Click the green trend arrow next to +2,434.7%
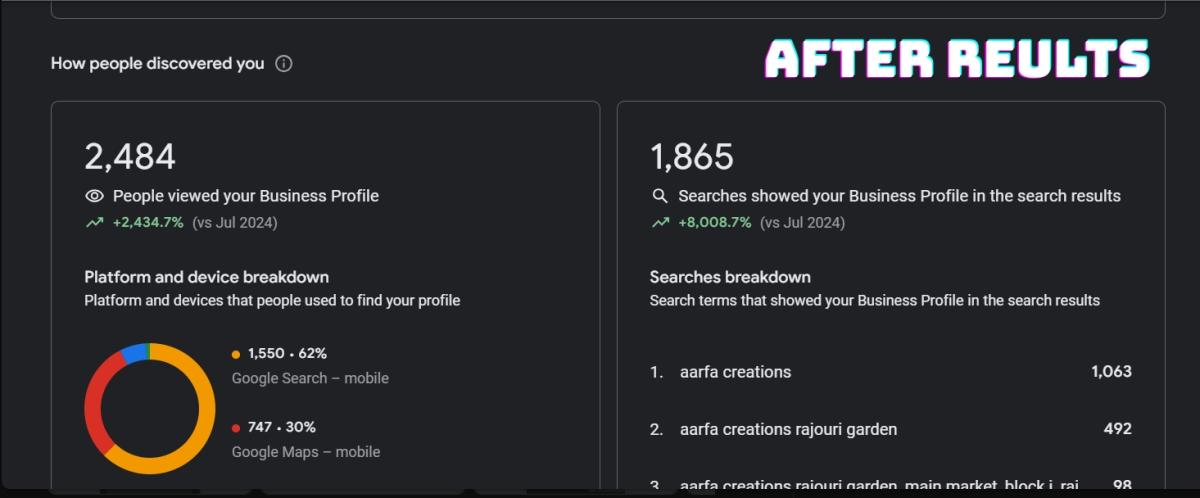This screenshot has width=1200, height=498. [x=94, y=223]
